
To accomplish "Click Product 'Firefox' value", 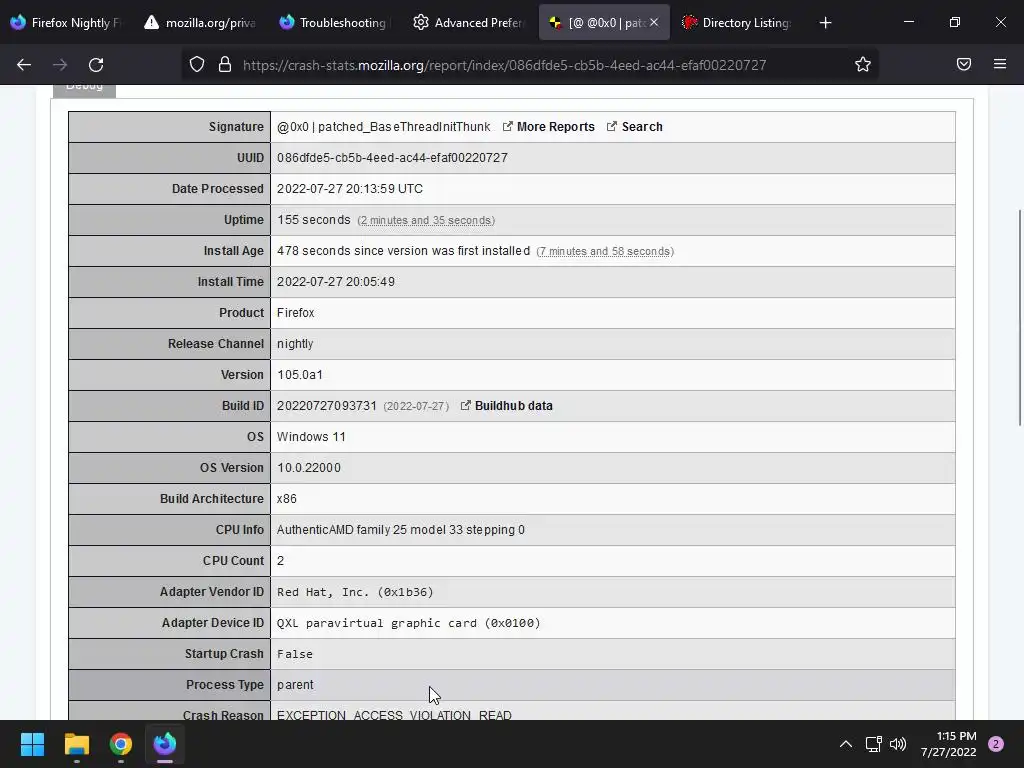I will [x=295, y=313].
